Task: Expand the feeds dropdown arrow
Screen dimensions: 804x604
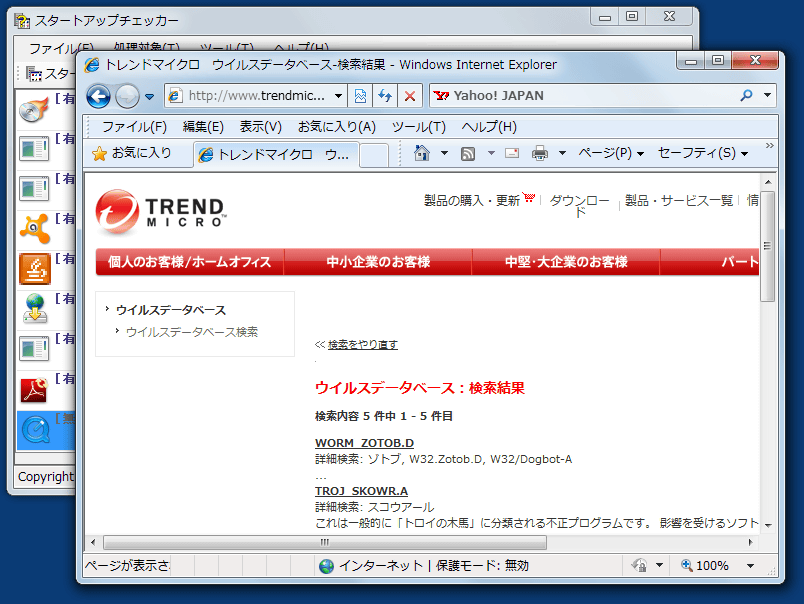Action: tap(491, 153)
